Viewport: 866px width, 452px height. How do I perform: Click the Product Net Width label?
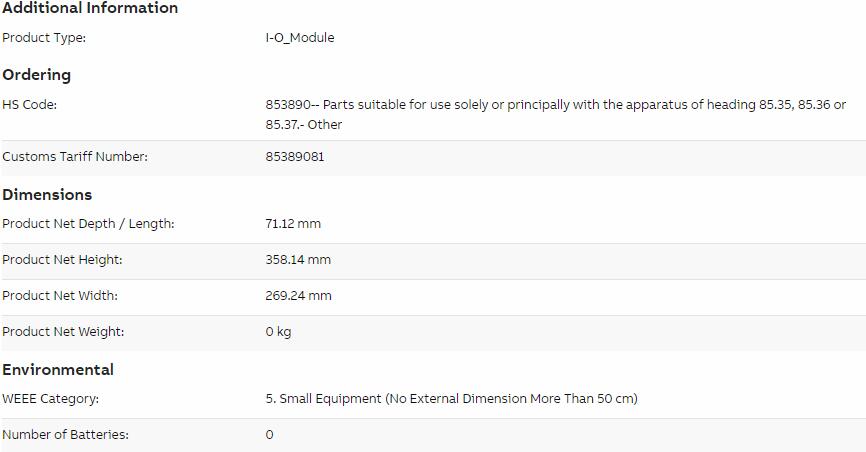tap(60, 296)
